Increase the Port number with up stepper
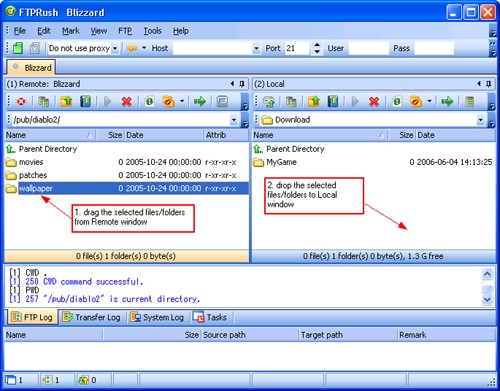Image resolution: width=500 pixels, height=391 pixels. (x=317, y=45)
